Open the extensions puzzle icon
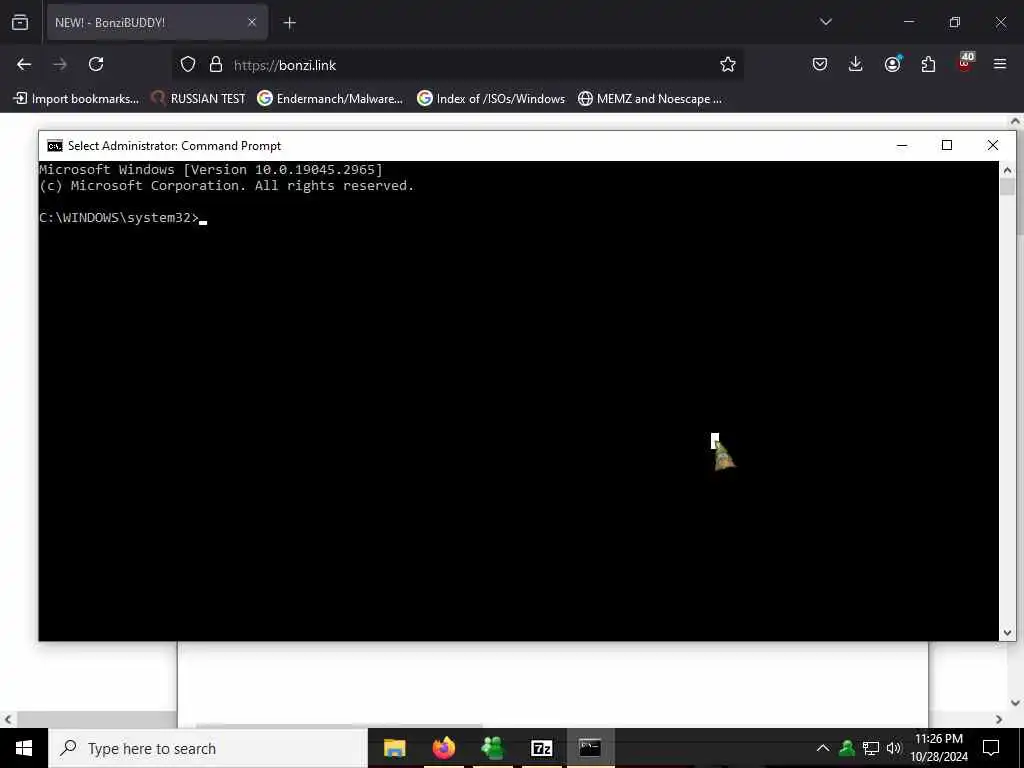 click(x=928, y=65)
